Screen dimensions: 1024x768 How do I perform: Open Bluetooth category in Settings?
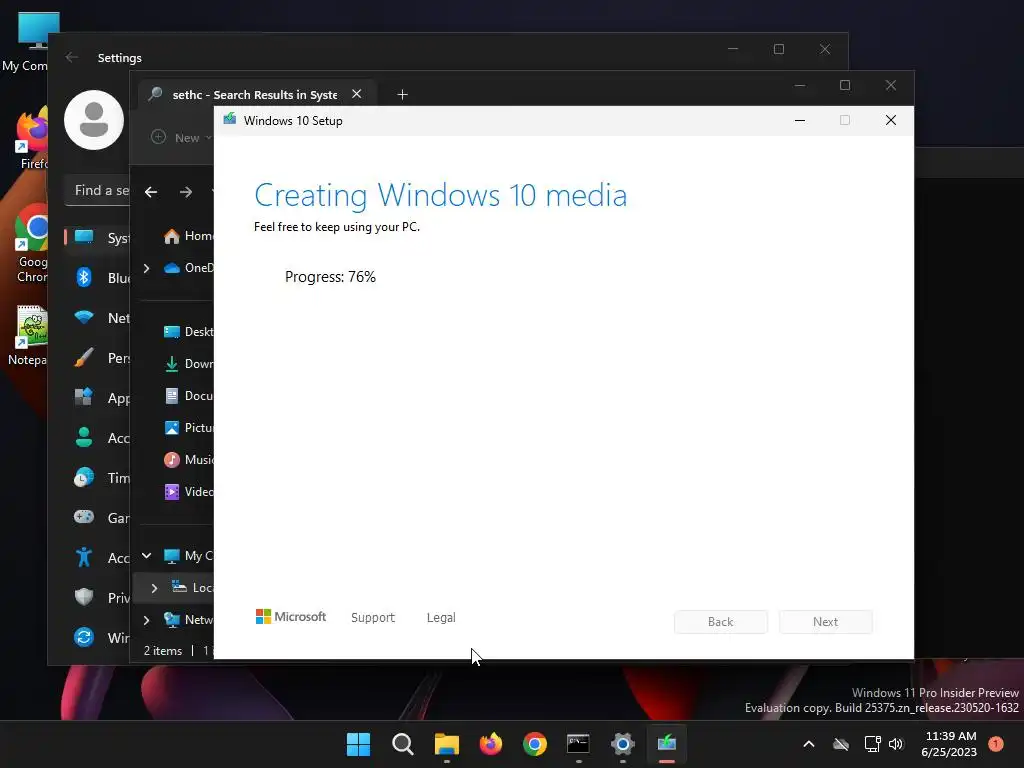[98, 278]
